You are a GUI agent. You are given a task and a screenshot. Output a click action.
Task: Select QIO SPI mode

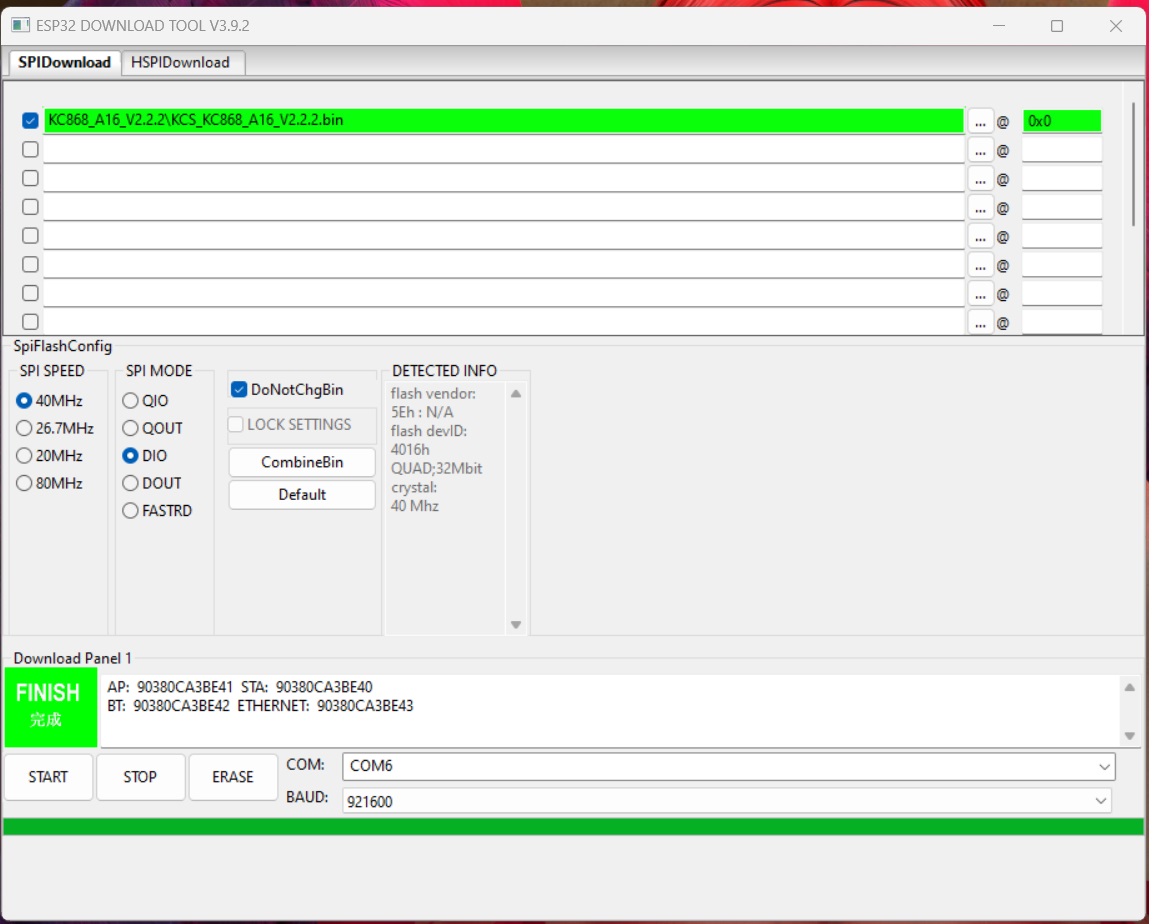[131, 401]
